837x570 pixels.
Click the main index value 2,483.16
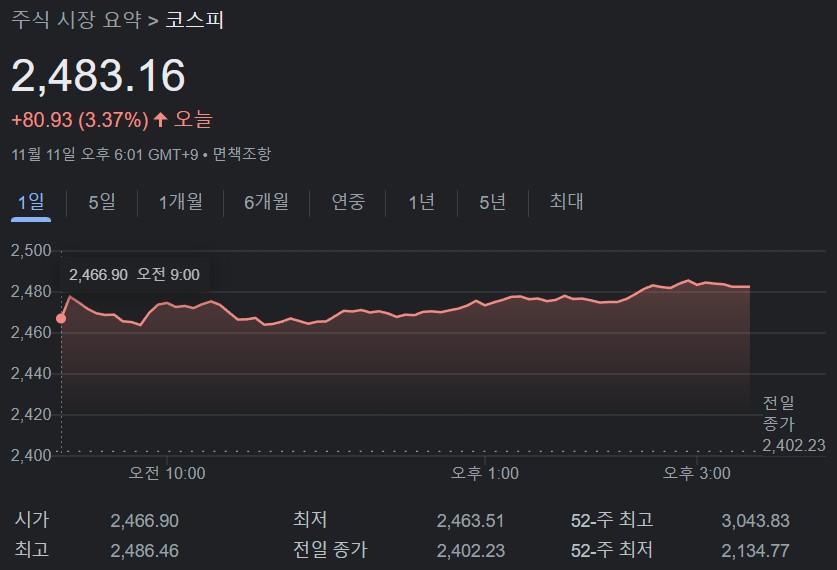pos(98,76)
